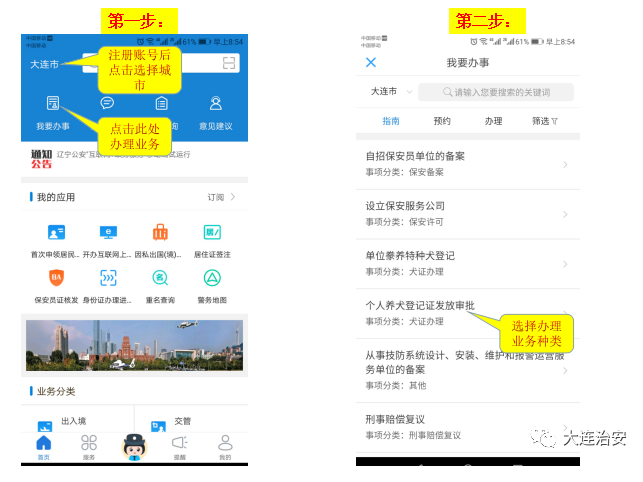Select 单位豢养特种犬登记 entry

(x=466, y=263)
